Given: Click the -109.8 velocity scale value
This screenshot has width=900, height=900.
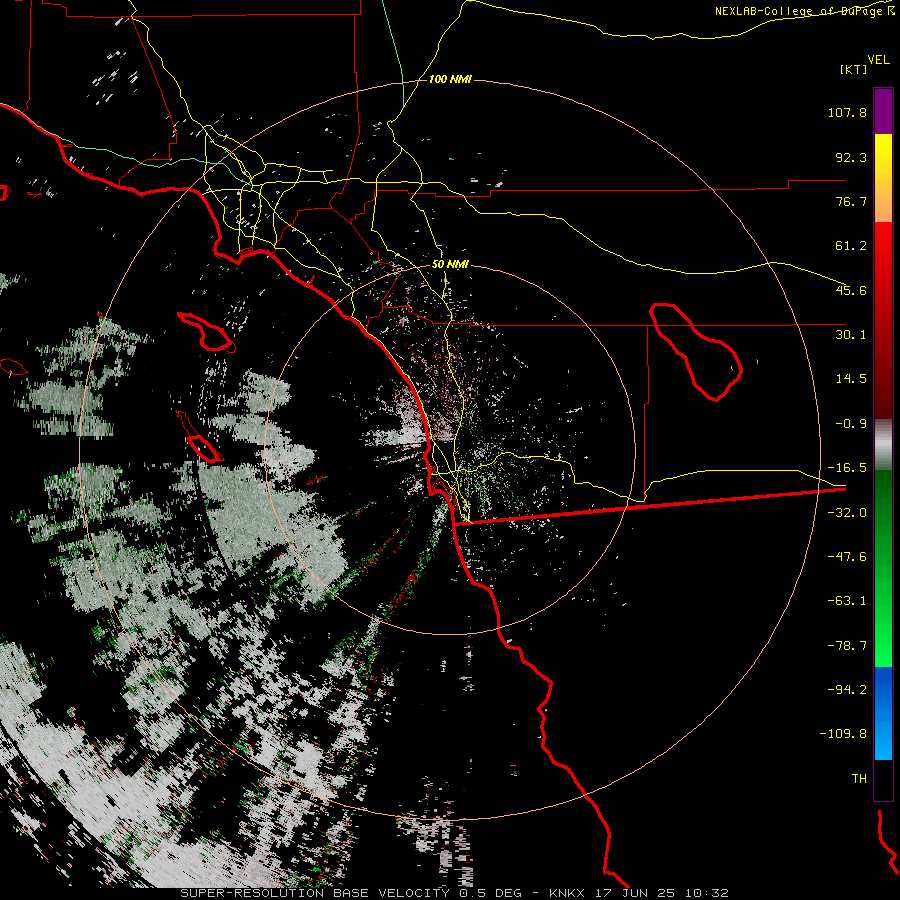Looking at the screenshot, I should (x=844, y=734).
